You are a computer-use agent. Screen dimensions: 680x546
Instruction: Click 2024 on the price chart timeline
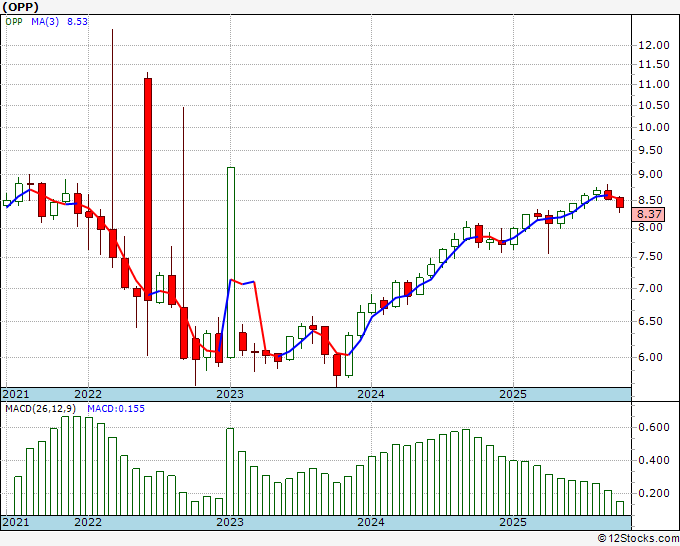371,394
